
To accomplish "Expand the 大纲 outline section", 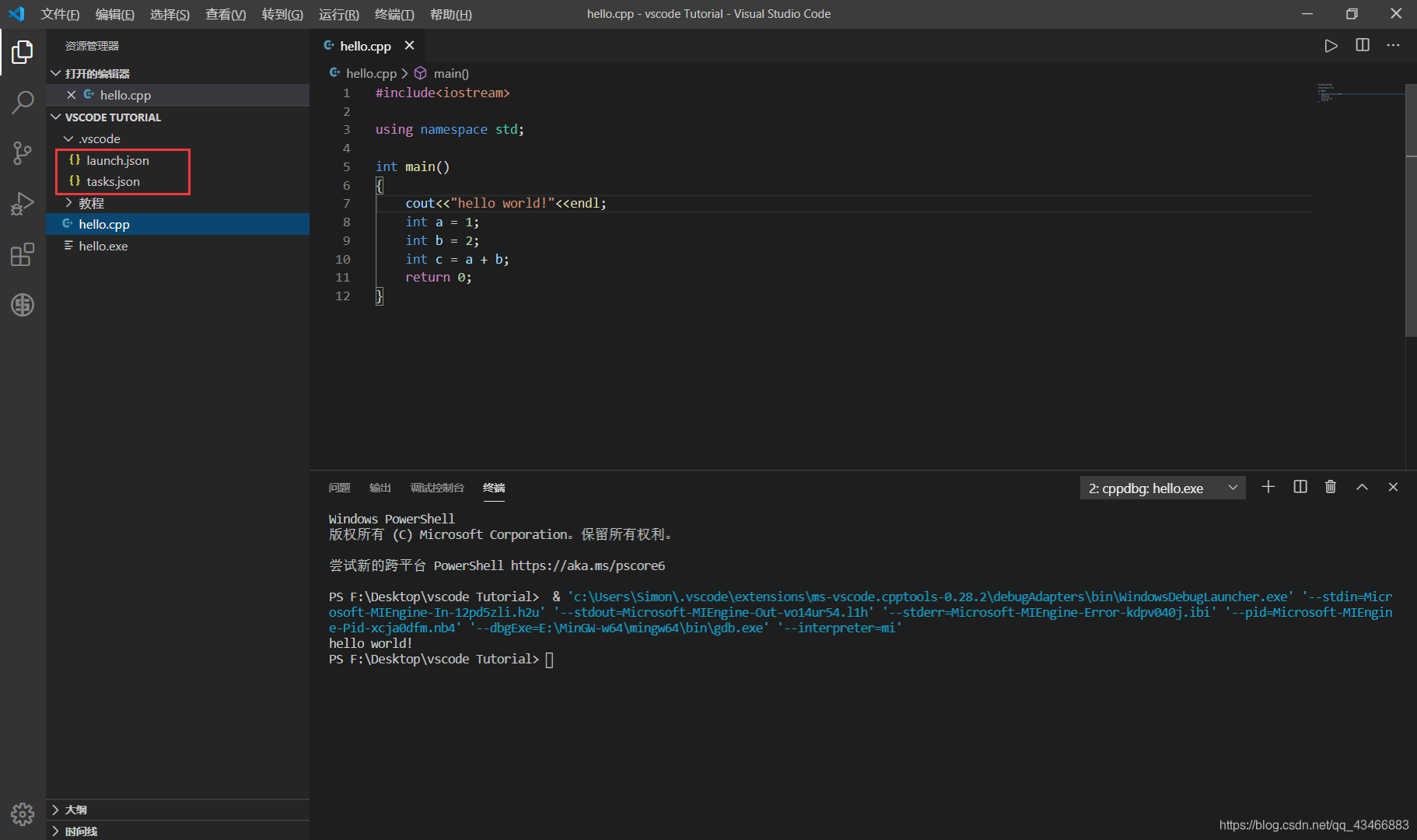I will (75, 809).
